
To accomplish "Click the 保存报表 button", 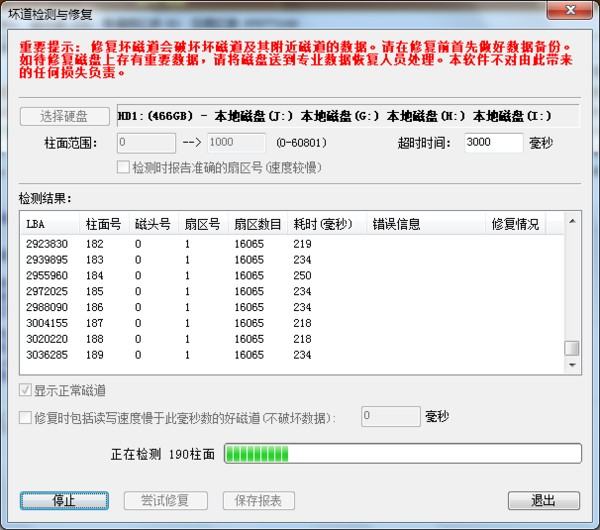I will pyautogui.click(x=259, y=501).
